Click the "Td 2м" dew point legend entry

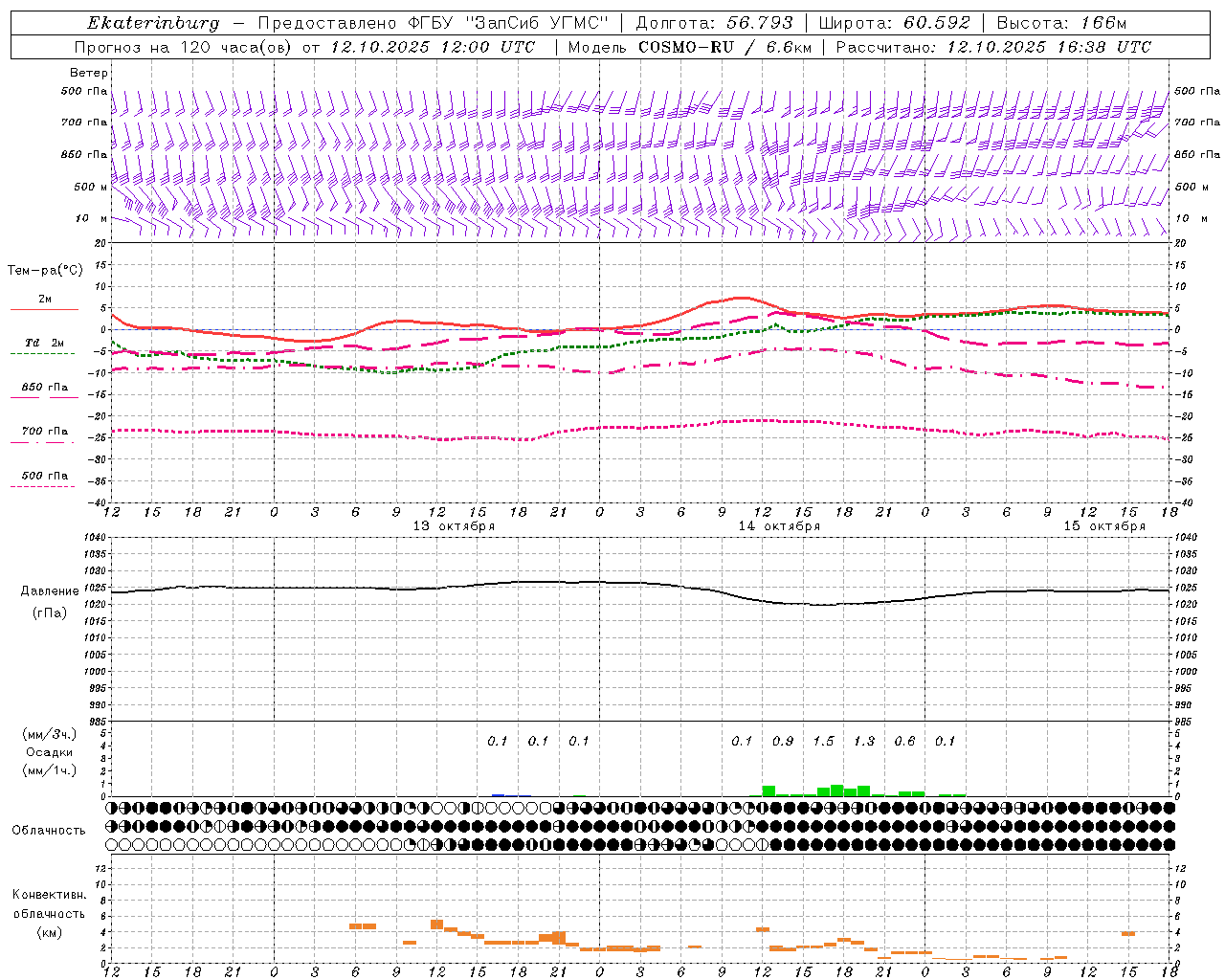(x=44, y=343)
